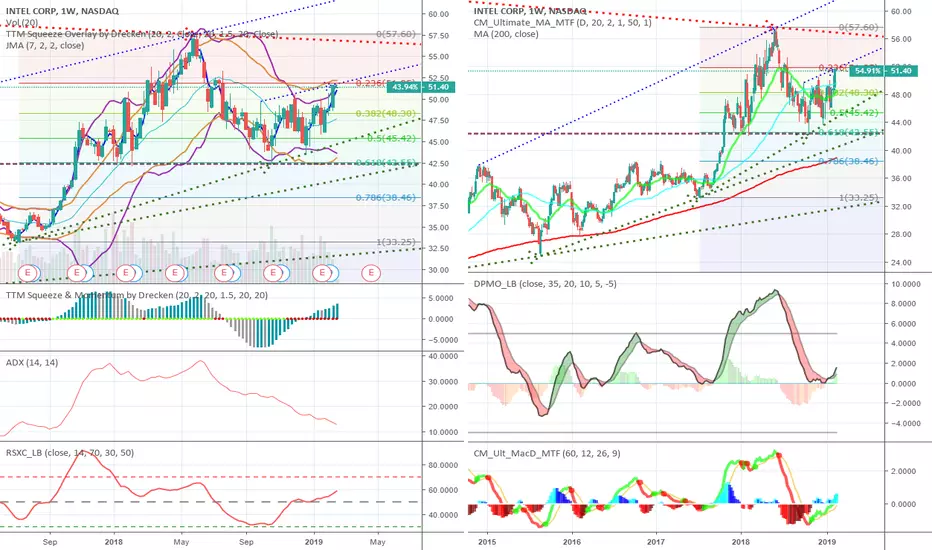
Task: Click the CM_Ult_MacD_MTF (60, 12, 26, 9) title
Action: pyautogui.click(x=547, y=453)
